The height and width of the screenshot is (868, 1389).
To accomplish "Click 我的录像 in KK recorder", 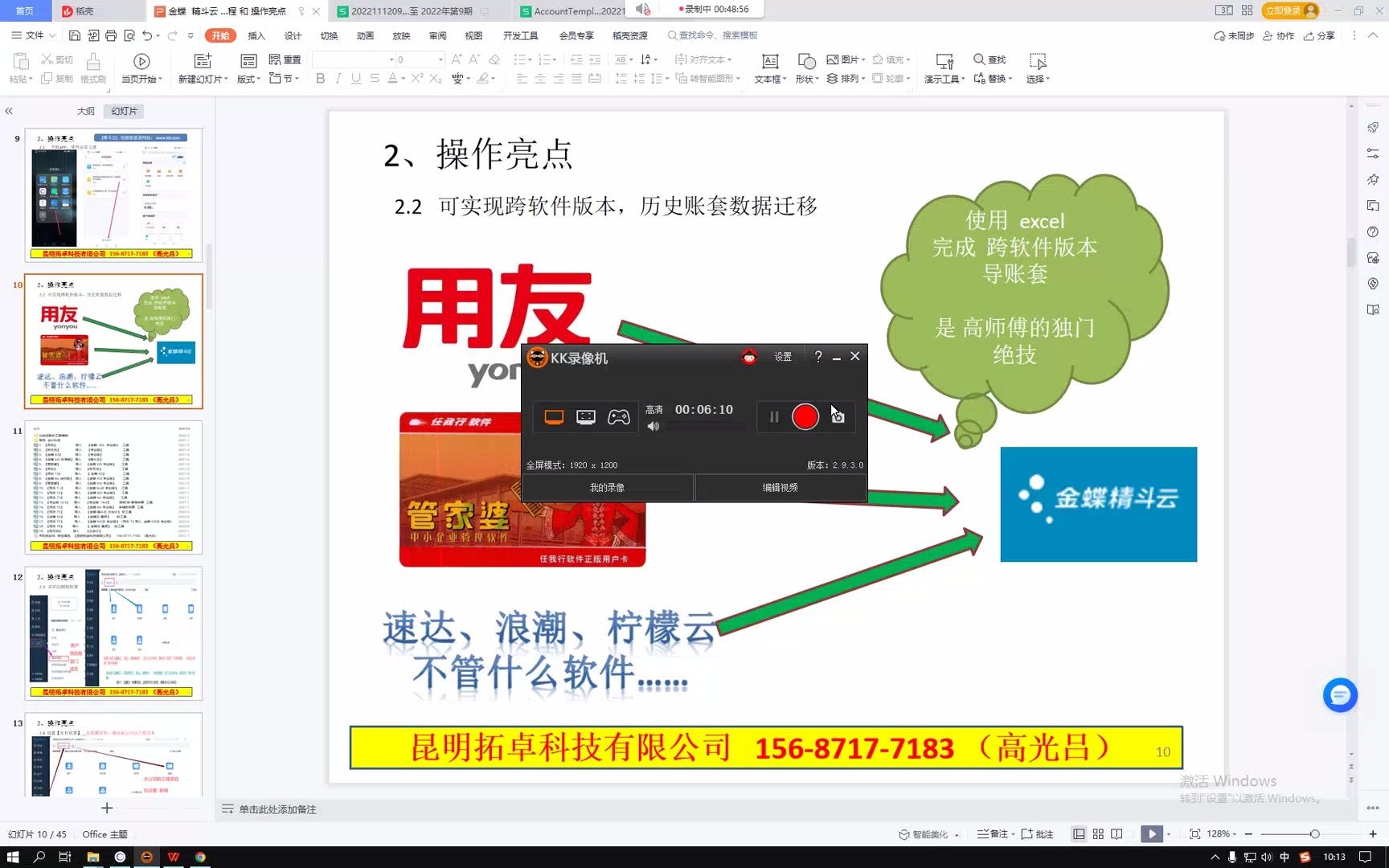I will click(x=608, y=487).
